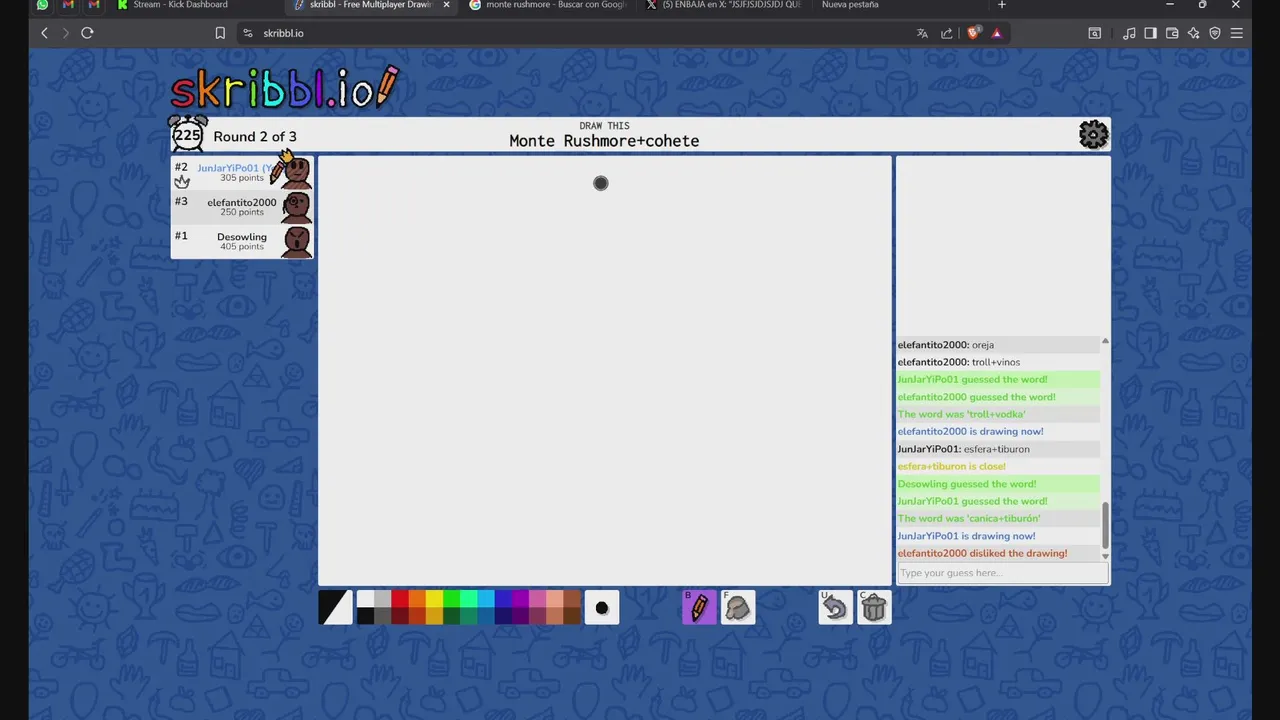Pick the black color
1280x720 pixels.
tap(365, 616)
